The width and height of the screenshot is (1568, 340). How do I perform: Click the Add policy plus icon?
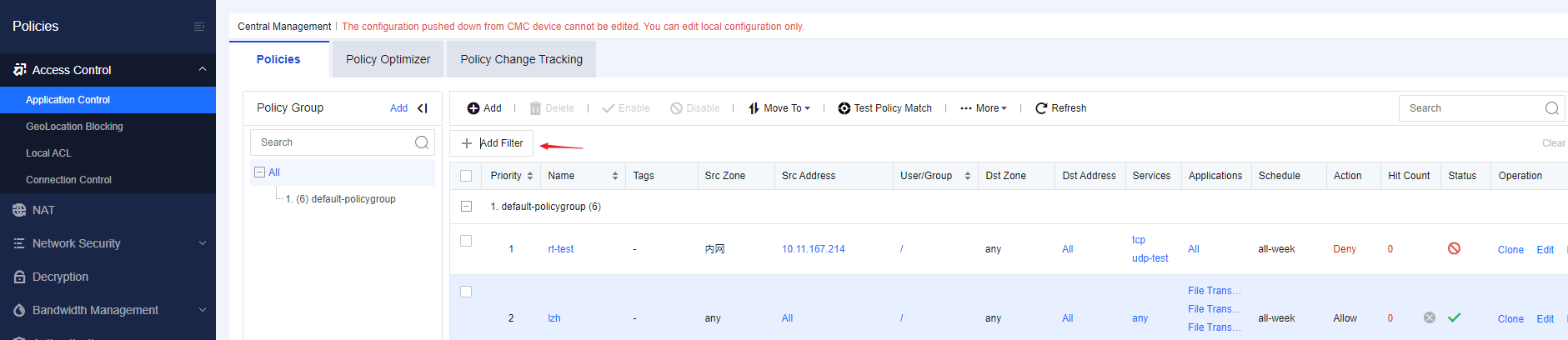click(x=473, y=108)
